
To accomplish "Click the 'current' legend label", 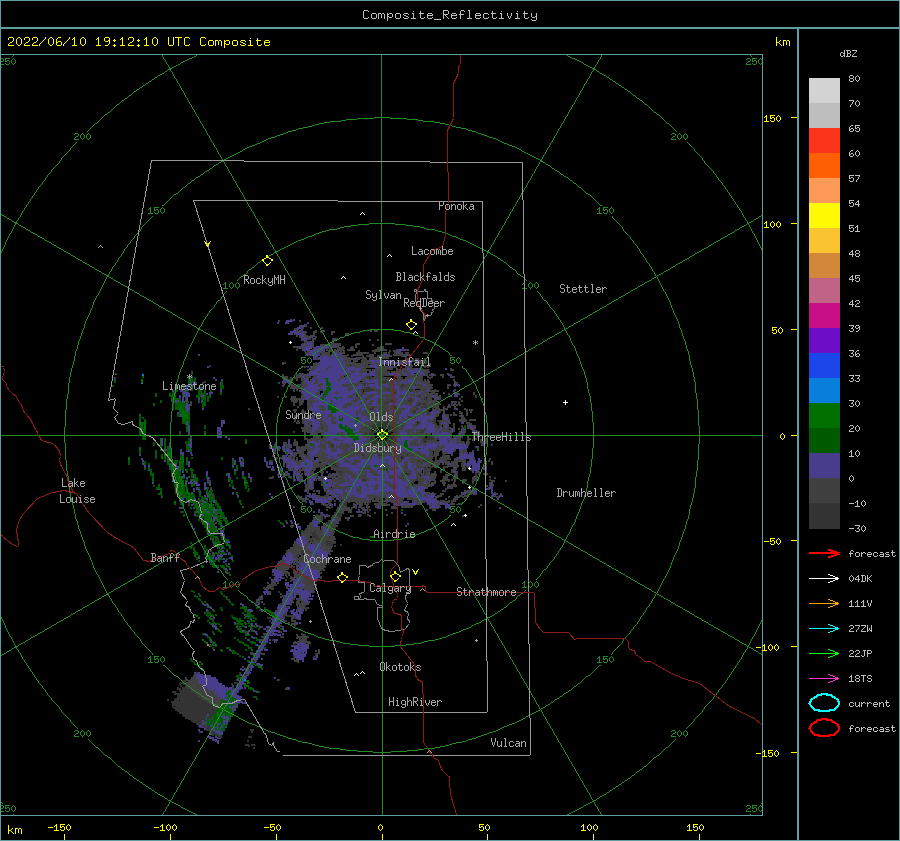I will (x=869, y=704).
